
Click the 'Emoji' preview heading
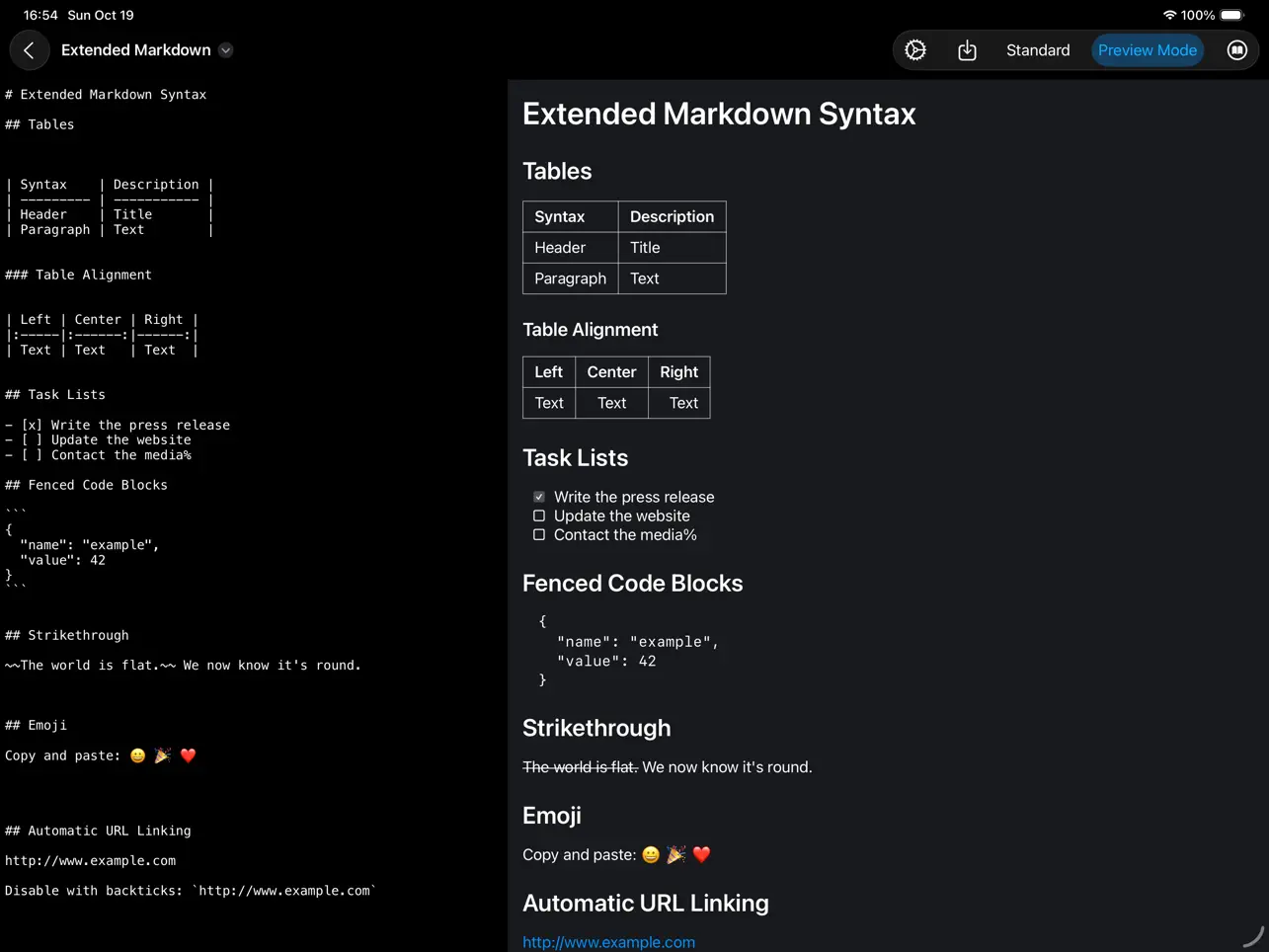click(x=551, y=816)
